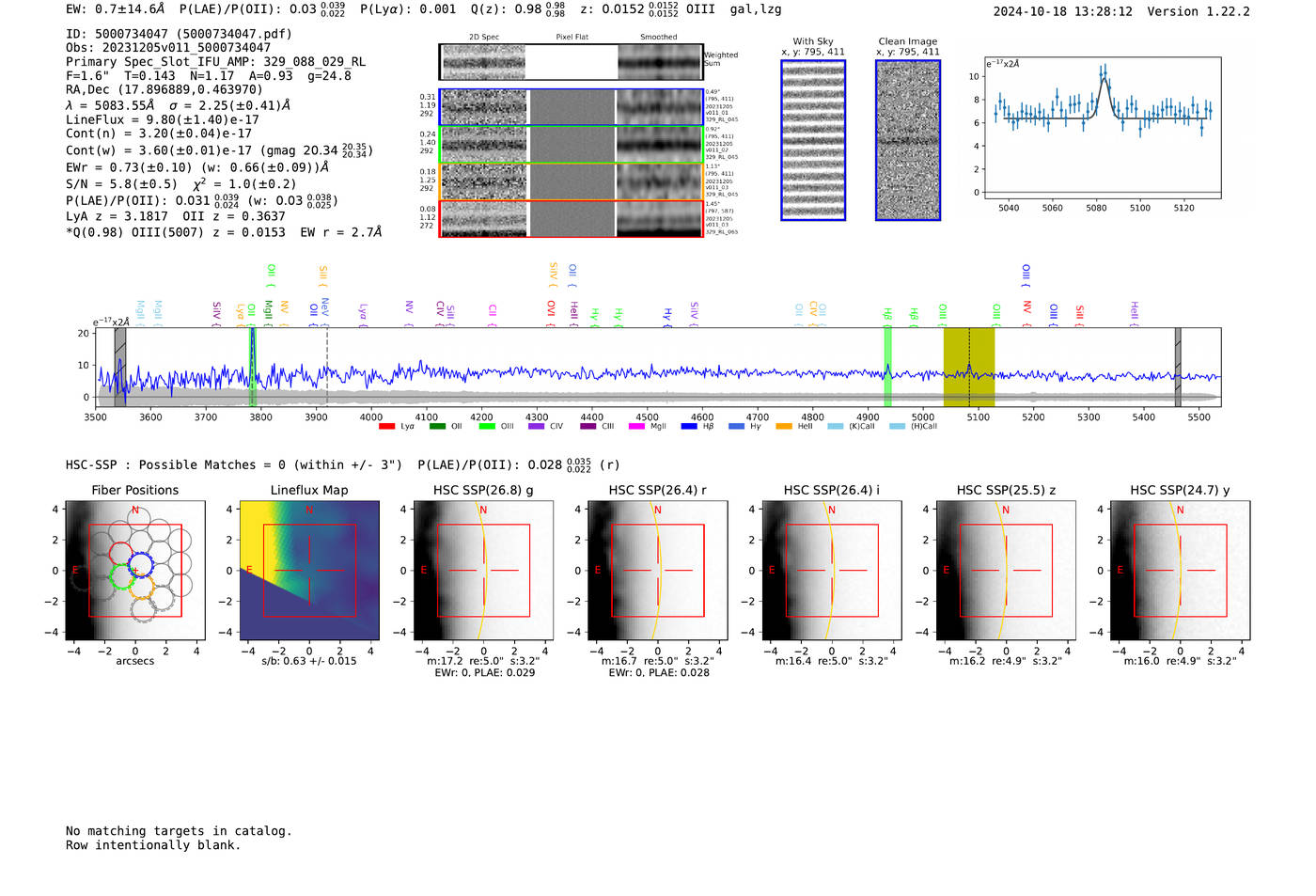The height and width of the screenshot is (896, 1316).
Task: Click the 'Row intentionally blank.' text
Action: click(x=153, y=845)
